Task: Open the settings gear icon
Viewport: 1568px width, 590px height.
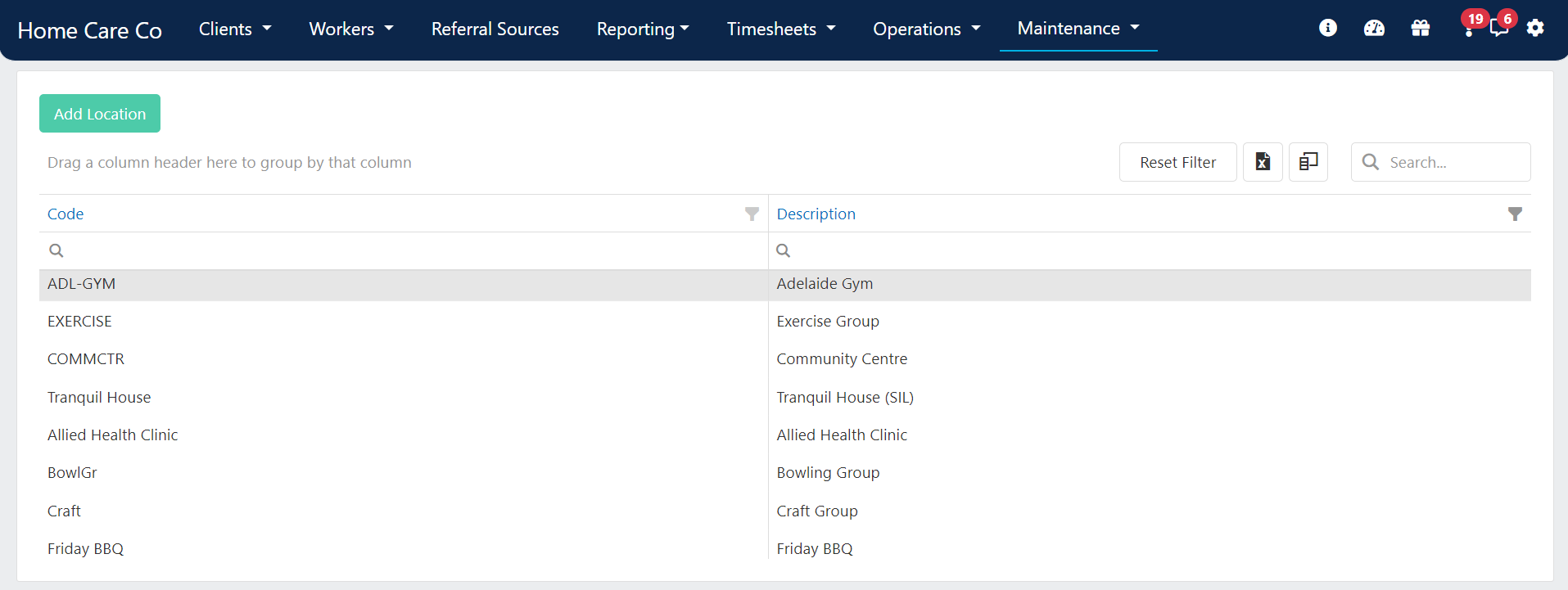Action: click(x=1535, y=28)
